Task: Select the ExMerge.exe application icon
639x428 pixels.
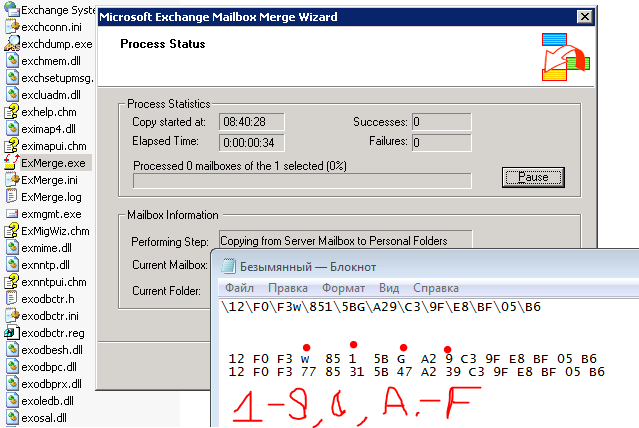Action: pyautogui.click(x=11, y=162)
